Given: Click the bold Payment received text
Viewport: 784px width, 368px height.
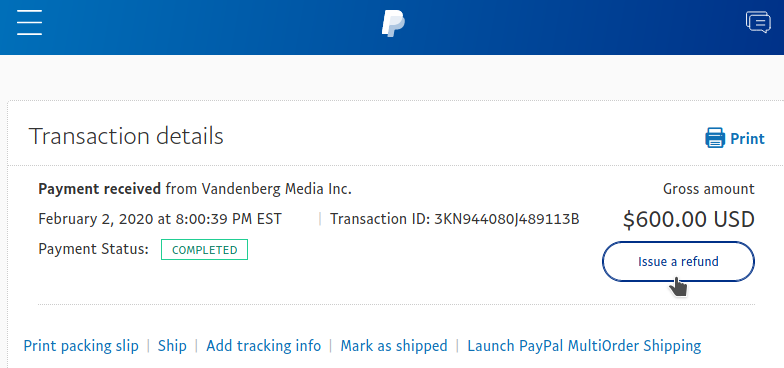Looking at the screenshot, I should coord(100,189).
